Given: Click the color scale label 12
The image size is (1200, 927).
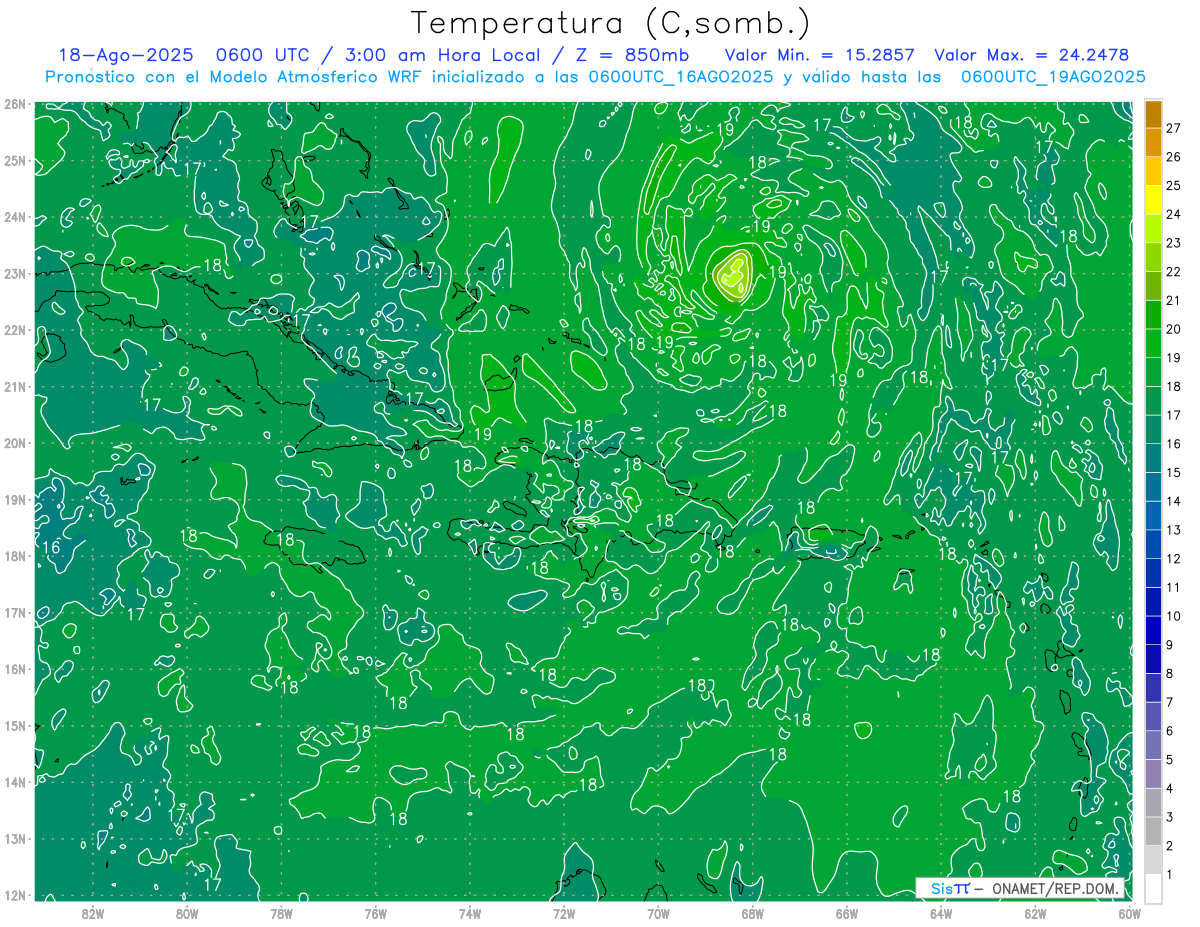Looking at the screenshot, I should click(x=1173, y=558).
